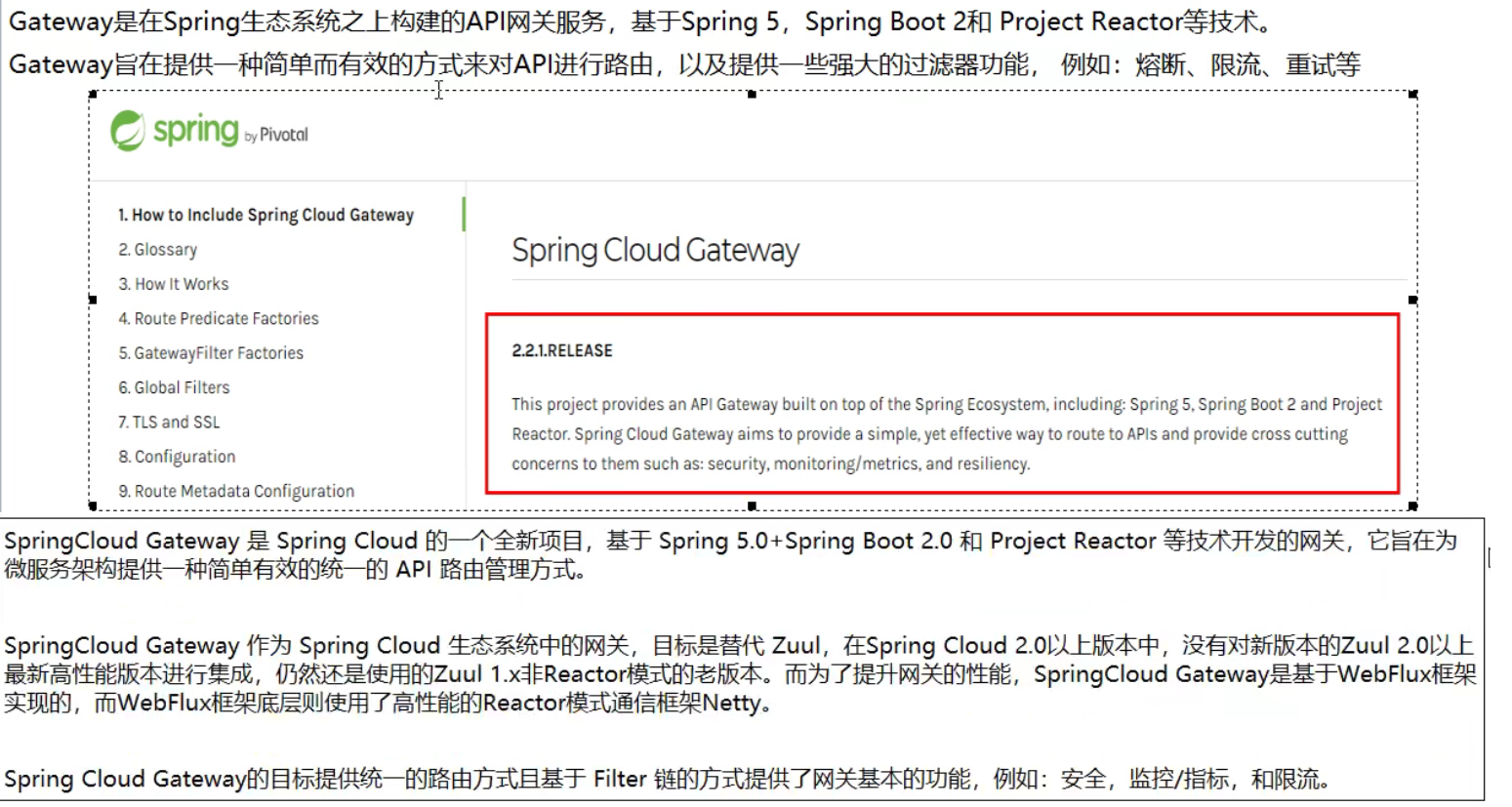The image size is (1512, 807).
Task: Click the top-right resize handle of the image
Action: click(1412, 95)
